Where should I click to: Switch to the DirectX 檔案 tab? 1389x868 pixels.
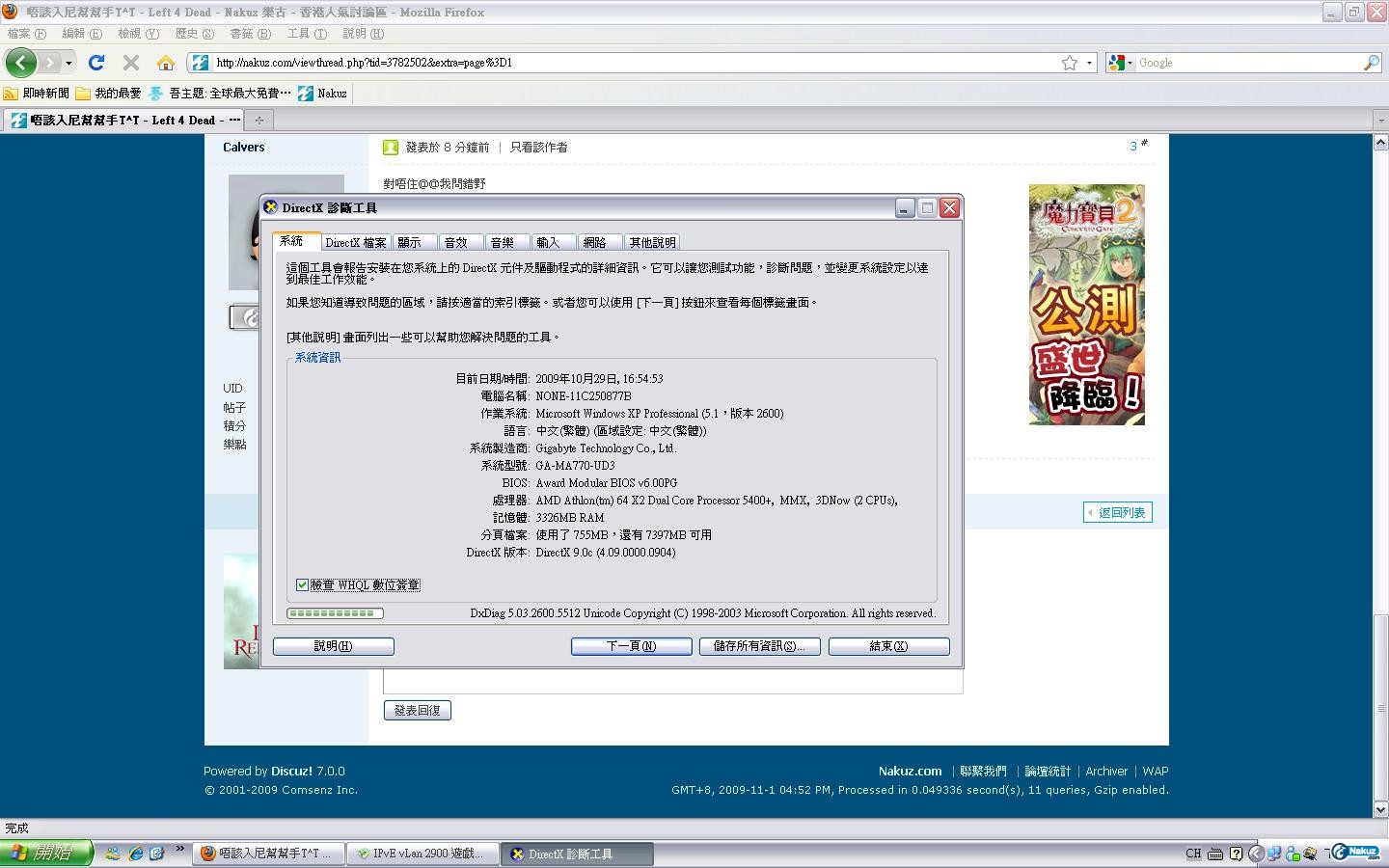coord(355,243)
